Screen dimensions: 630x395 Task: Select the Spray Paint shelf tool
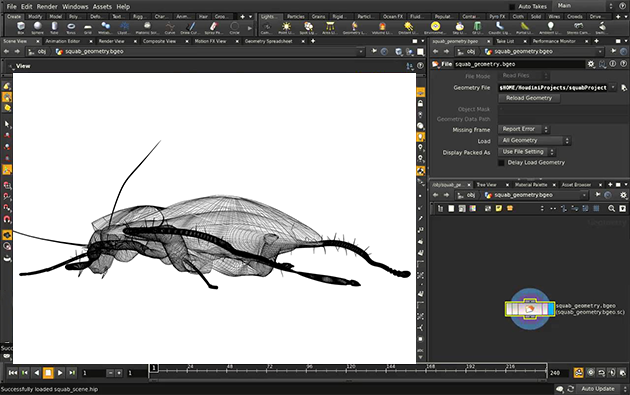[x=213, y=28]
